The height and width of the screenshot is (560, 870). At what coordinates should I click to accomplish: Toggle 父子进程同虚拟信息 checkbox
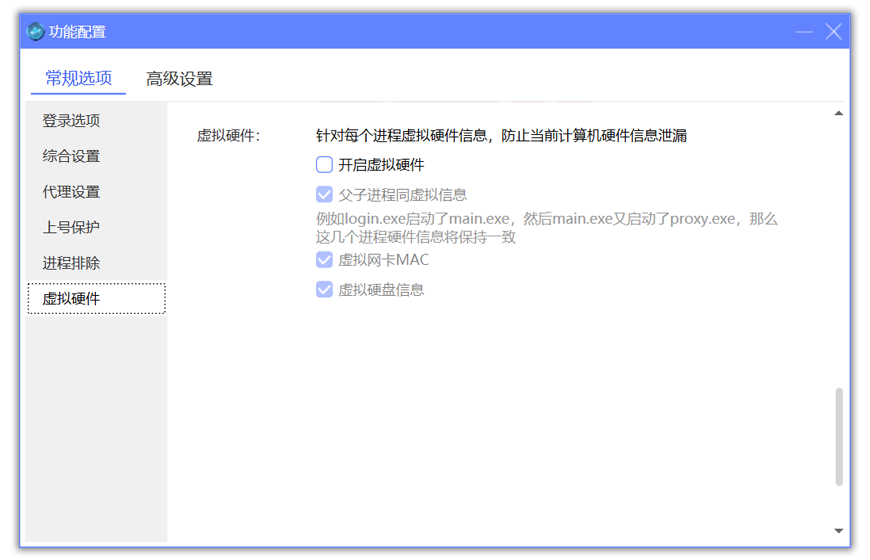pyautogui.click(x=324, y=195)
